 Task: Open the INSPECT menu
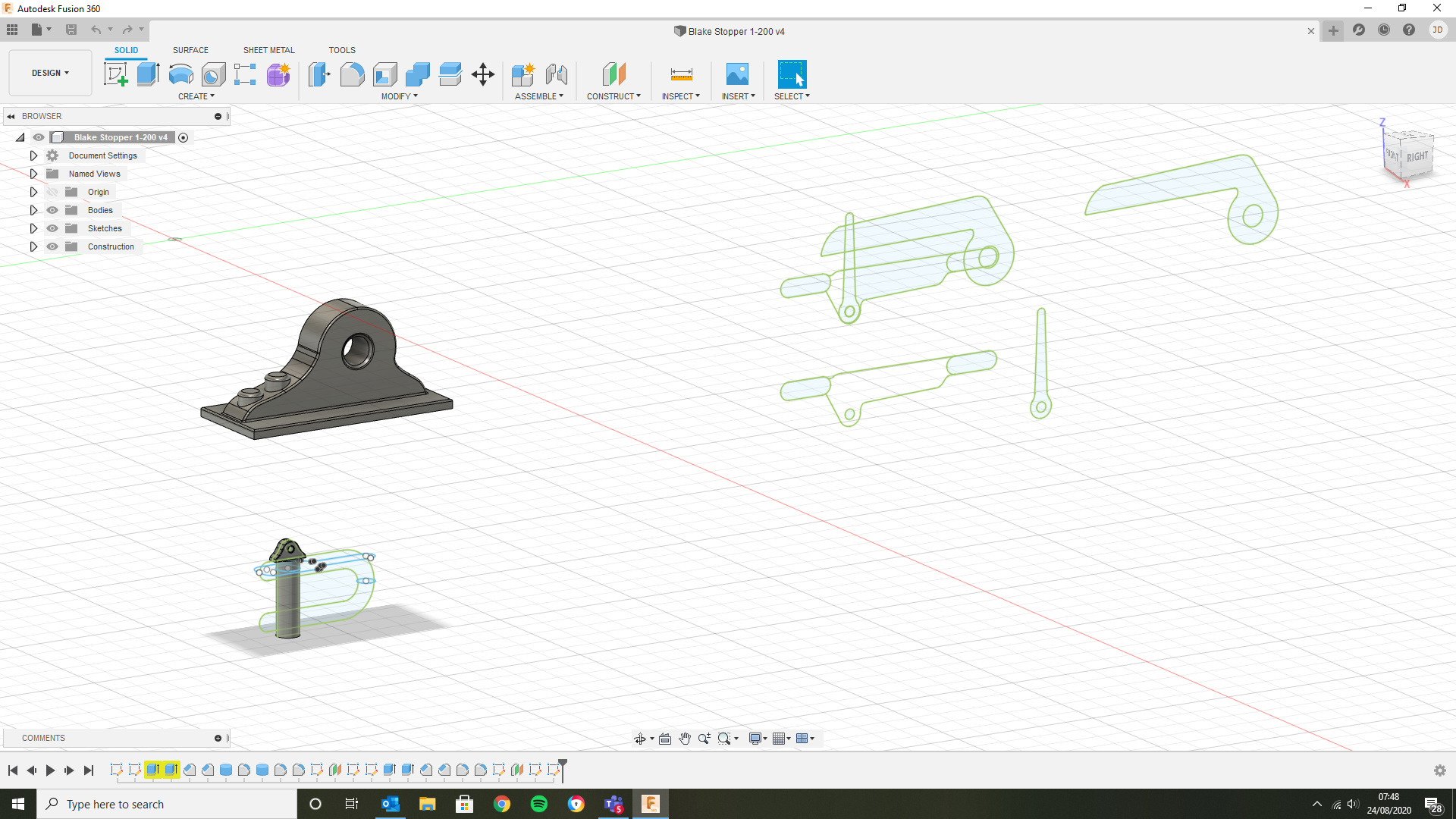tap(681, 96)
